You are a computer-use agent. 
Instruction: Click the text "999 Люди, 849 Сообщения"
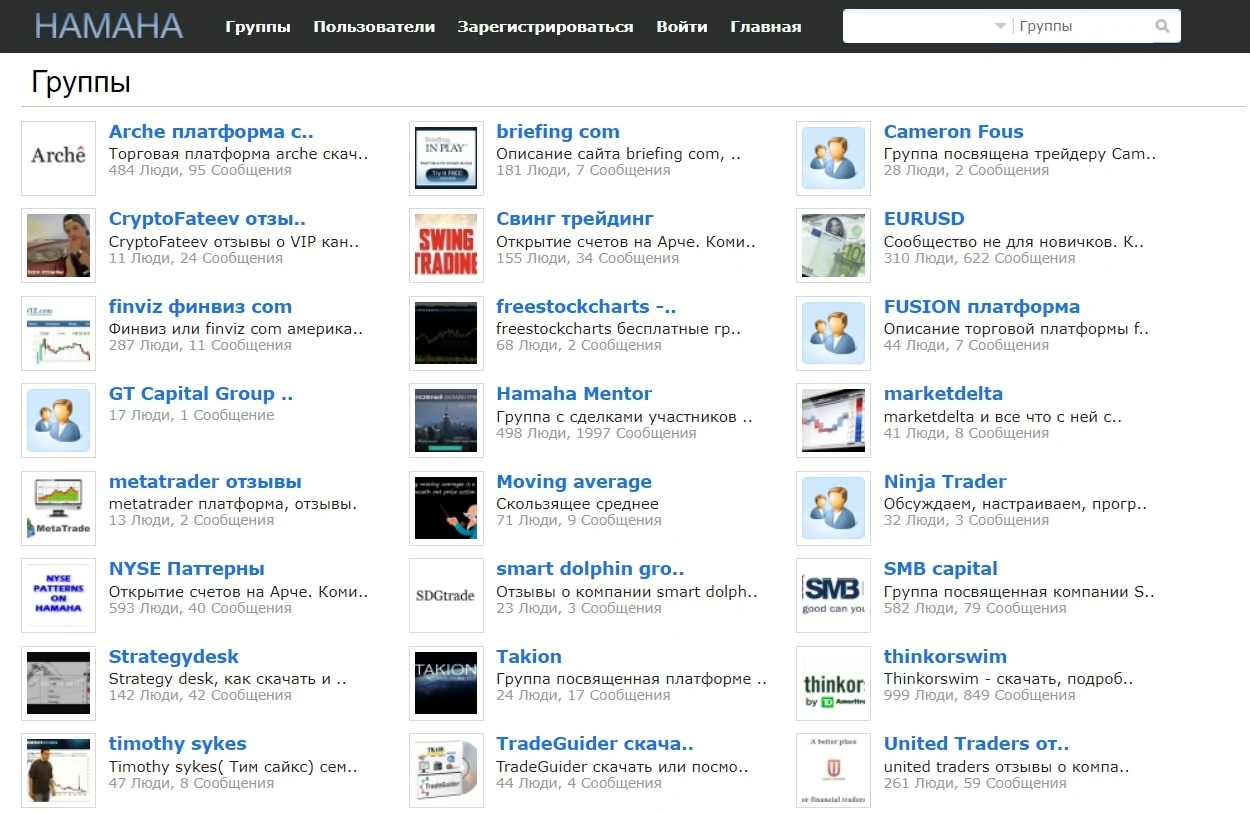pyautogui.click(x=979, y=695)
